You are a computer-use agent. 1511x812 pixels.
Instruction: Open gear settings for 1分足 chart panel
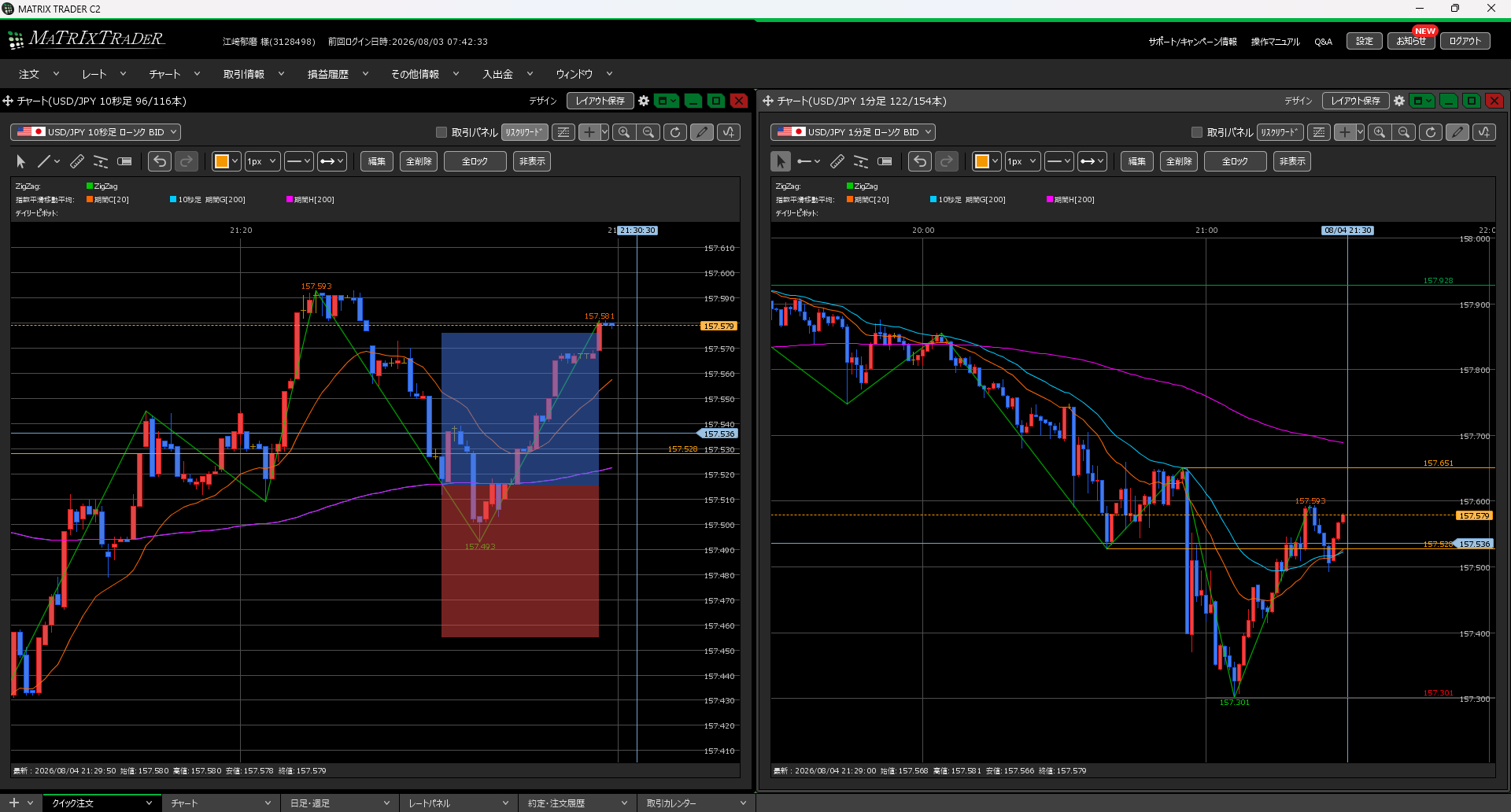pos(1399,101)
